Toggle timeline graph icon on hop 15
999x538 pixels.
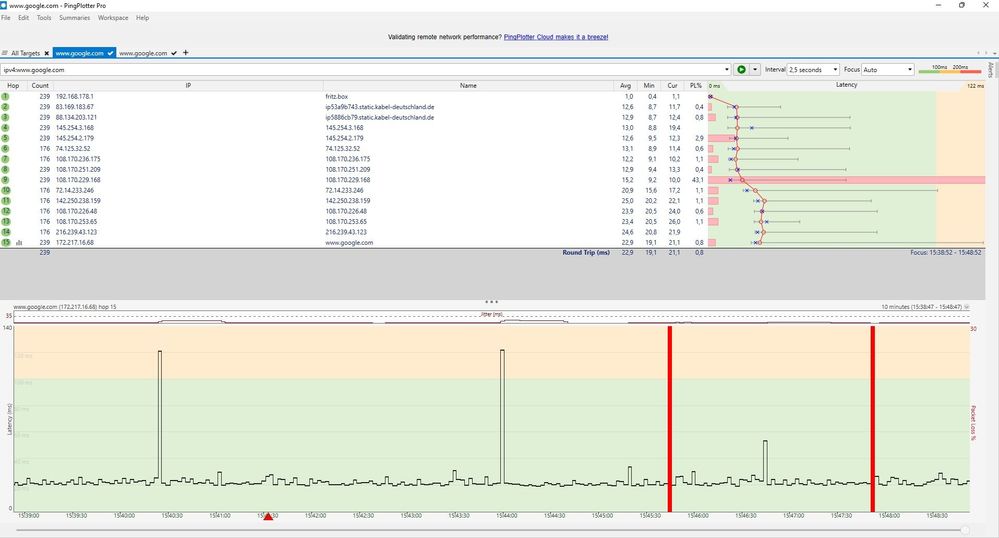tap(19, 243)
